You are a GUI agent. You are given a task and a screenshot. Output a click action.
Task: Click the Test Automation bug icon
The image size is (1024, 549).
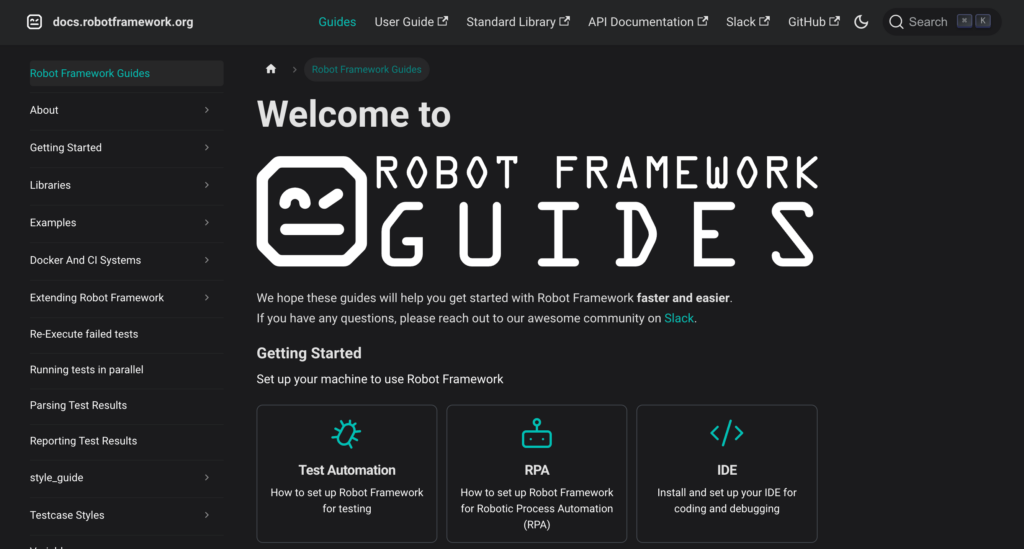click(346, 433)
